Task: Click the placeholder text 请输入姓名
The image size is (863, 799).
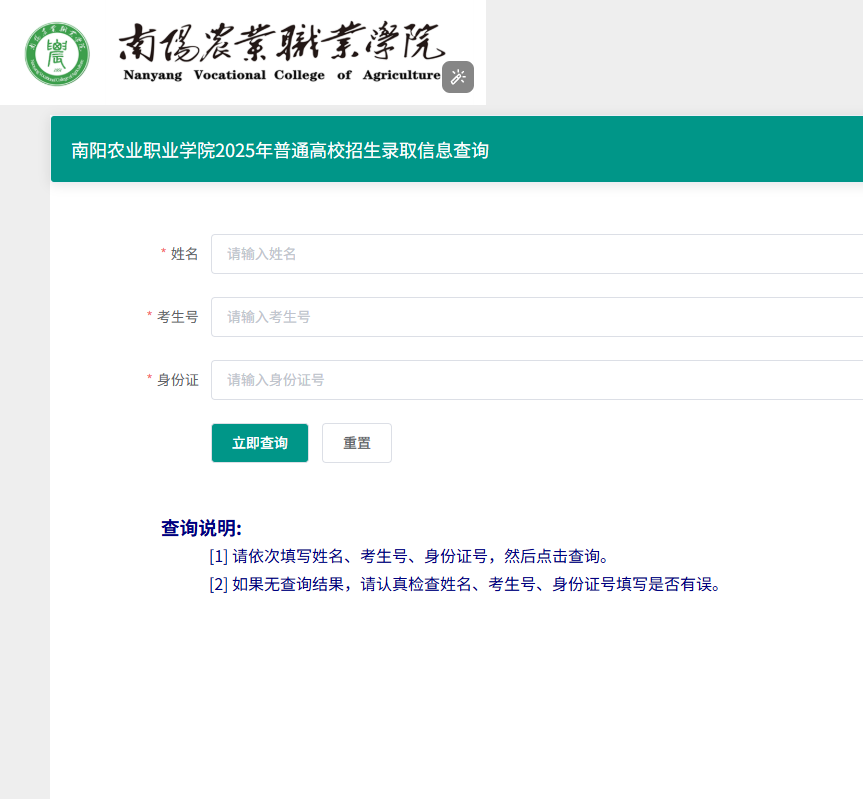Action: (260, 254)
